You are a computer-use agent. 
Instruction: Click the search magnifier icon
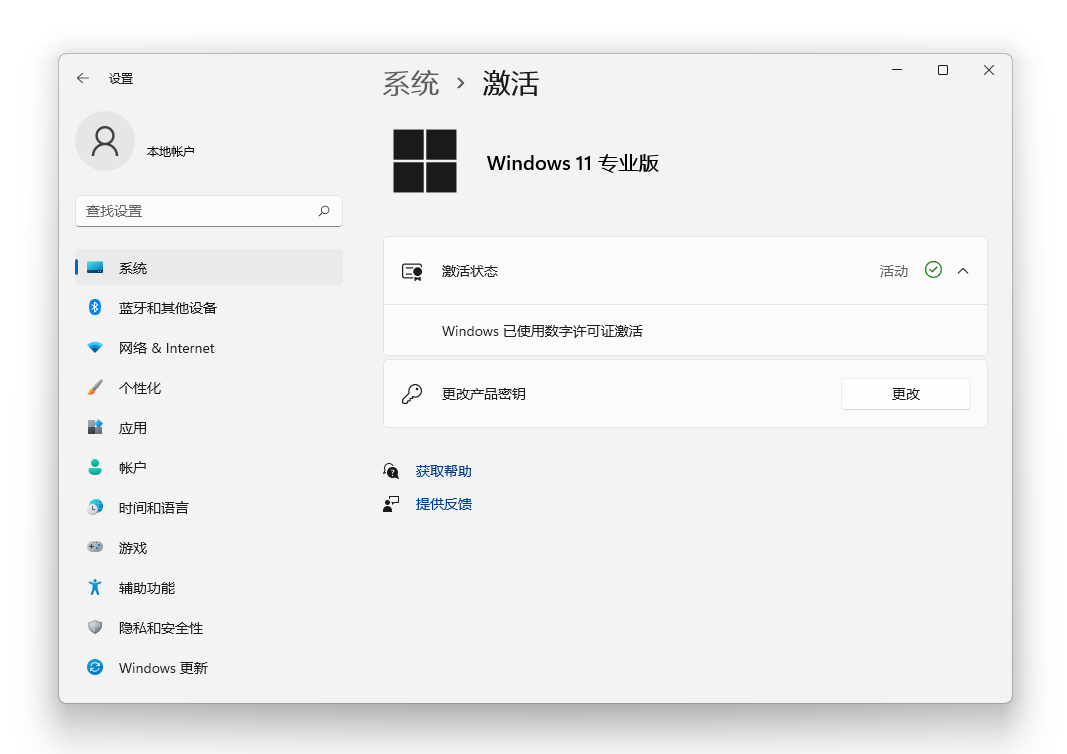325,211
